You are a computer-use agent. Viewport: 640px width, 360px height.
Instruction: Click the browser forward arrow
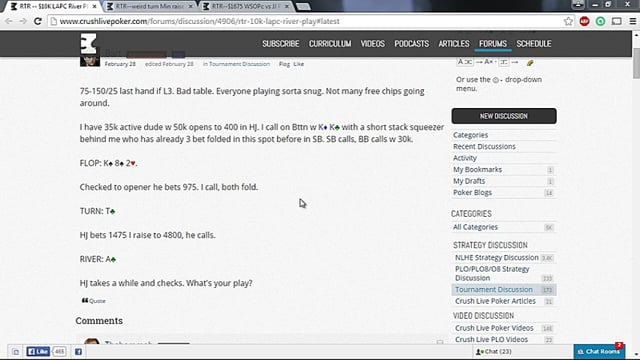pyautogui.click(x=23, y=21)
